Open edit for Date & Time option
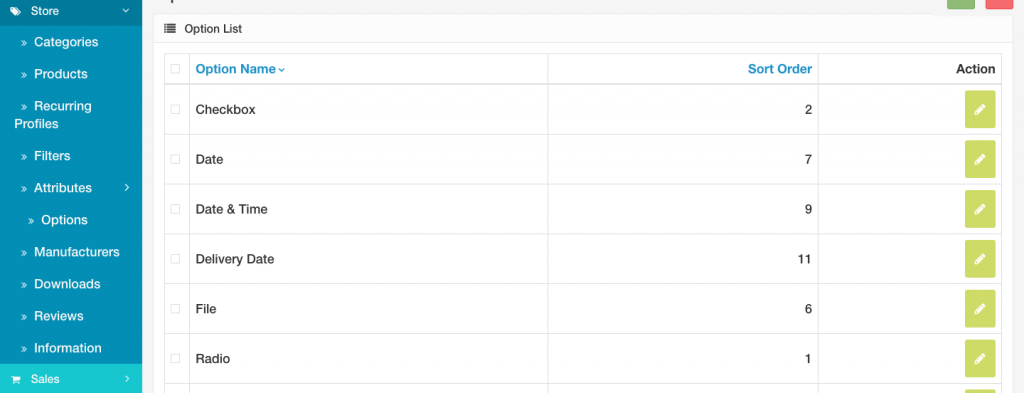Screen dimensions: 1024x393 980,209
